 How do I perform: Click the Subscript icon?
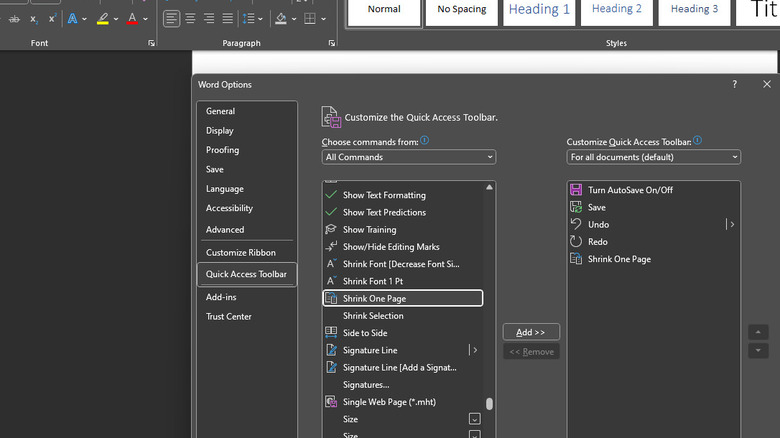32,19
